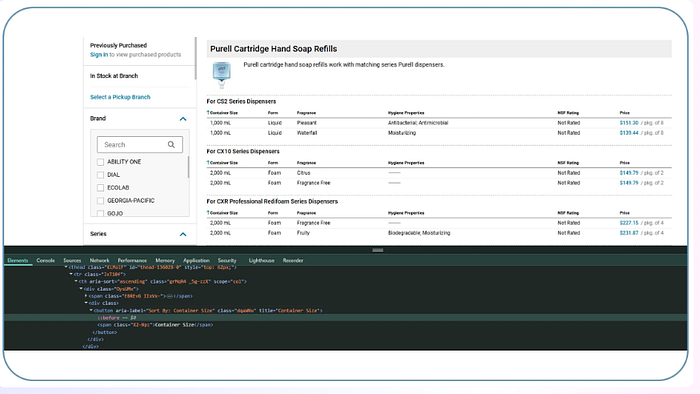Open the $227.15 price link
The width and height of the screenshot is (700, 394).
coord(629,223)
